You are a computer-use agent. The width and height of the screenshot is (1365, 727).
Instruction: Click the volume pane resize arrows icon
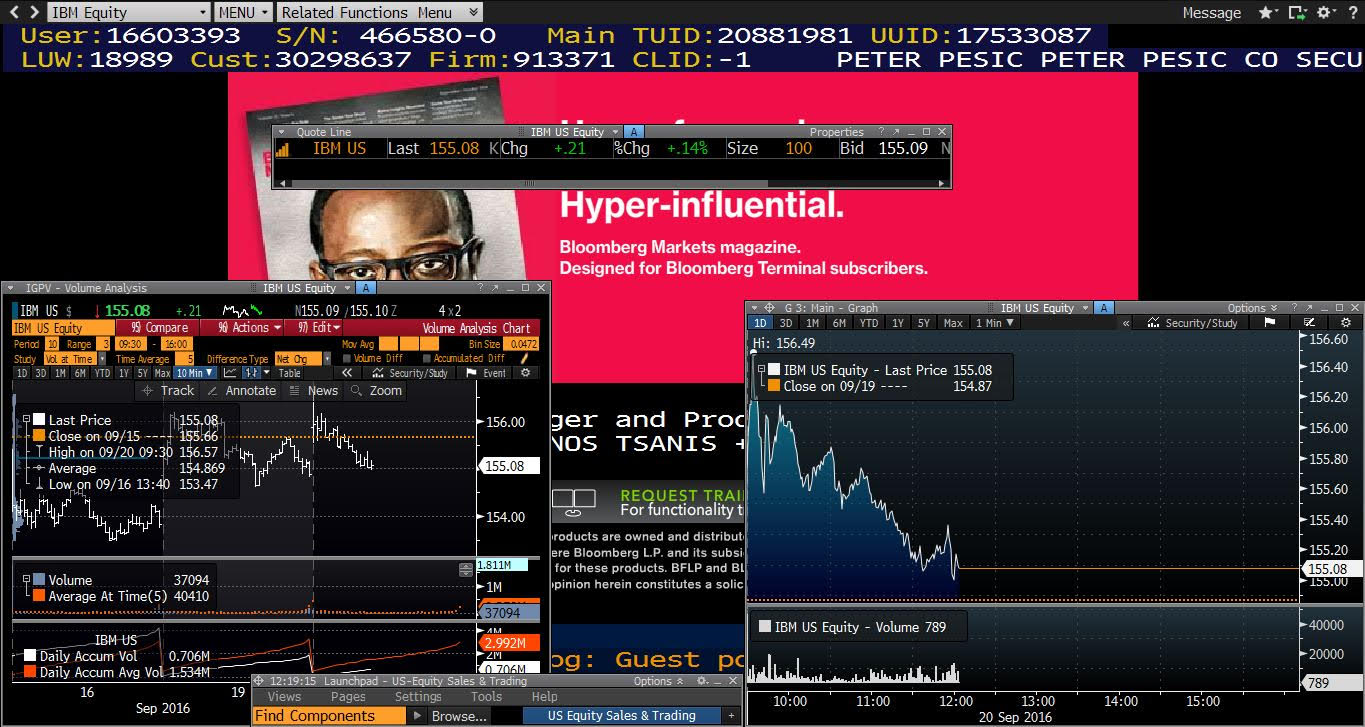(466, 570)
